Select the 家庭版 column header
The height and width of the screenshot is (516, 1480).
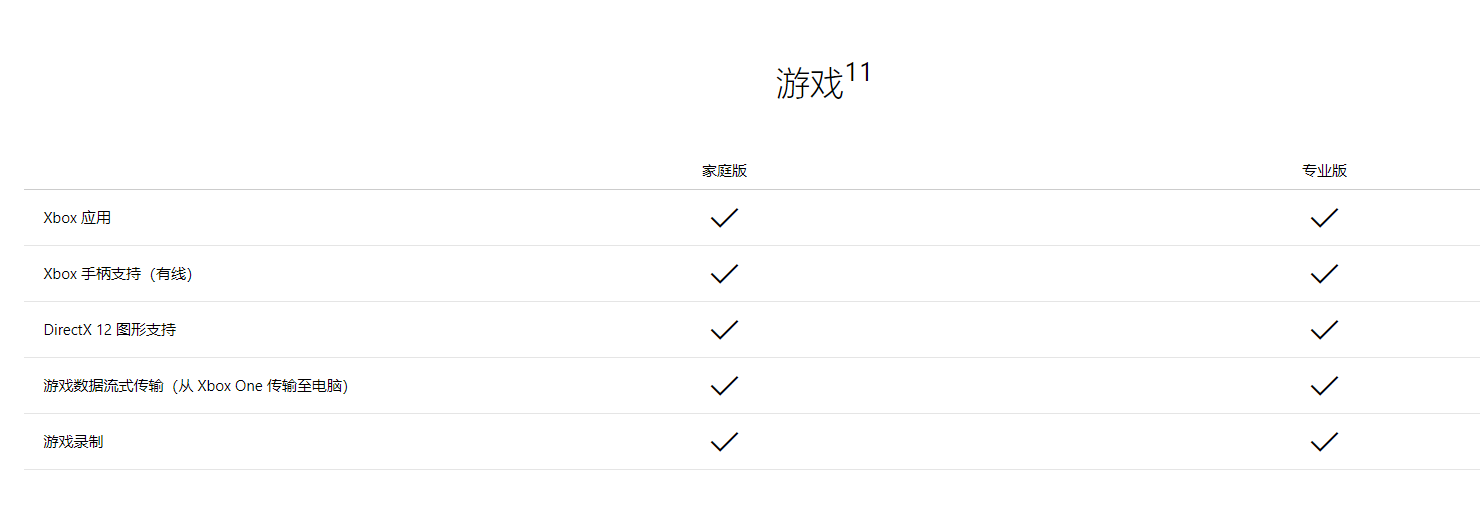tap(724, 171)
